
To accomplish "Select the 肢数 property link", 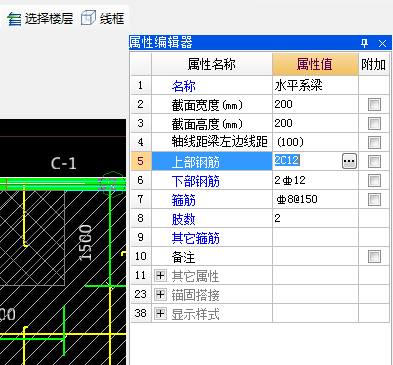I will 183,219.
